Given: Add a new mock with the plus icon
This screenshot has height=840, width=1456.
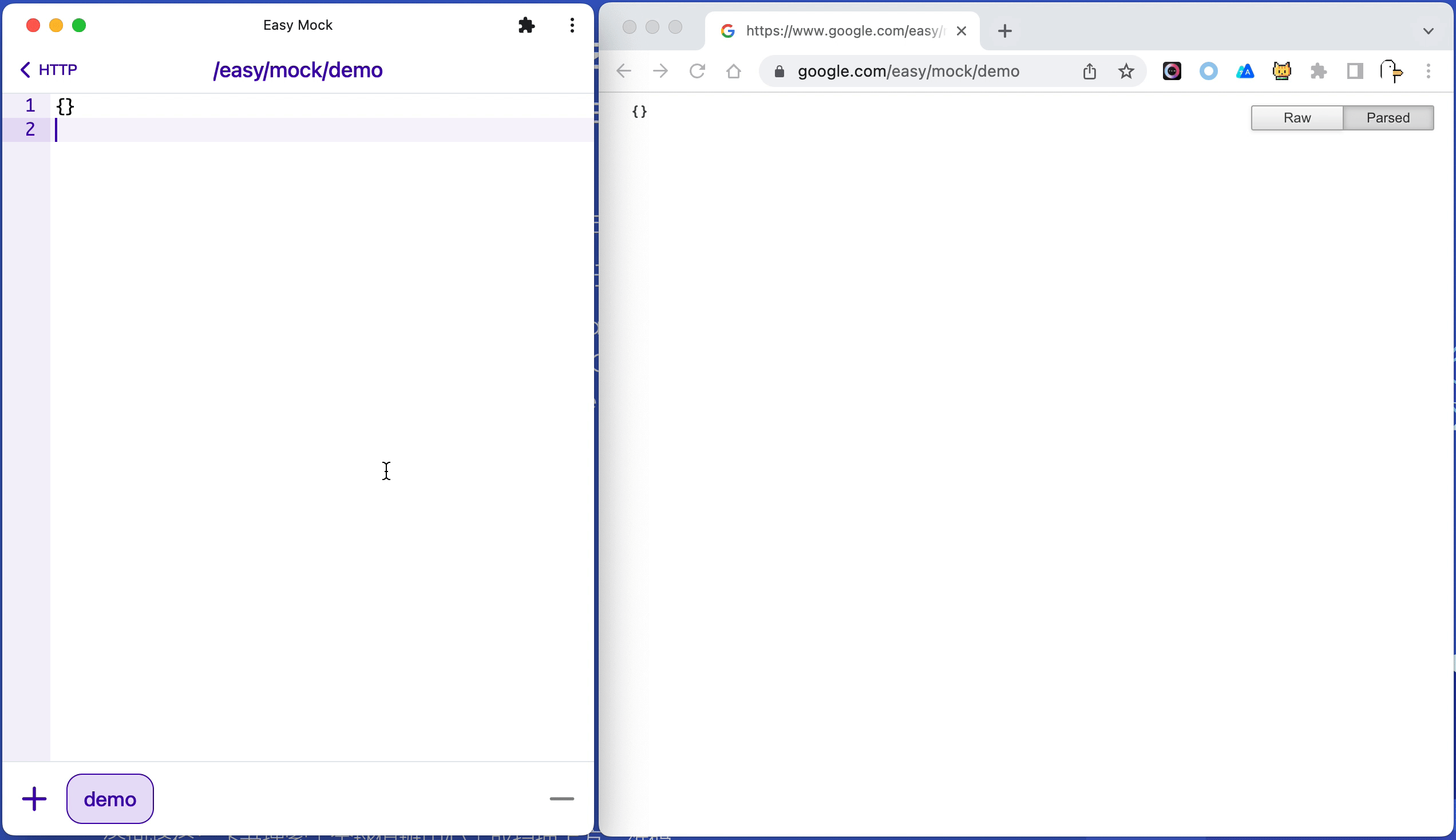Looking at the screenshot, I should tap(34, 798).
